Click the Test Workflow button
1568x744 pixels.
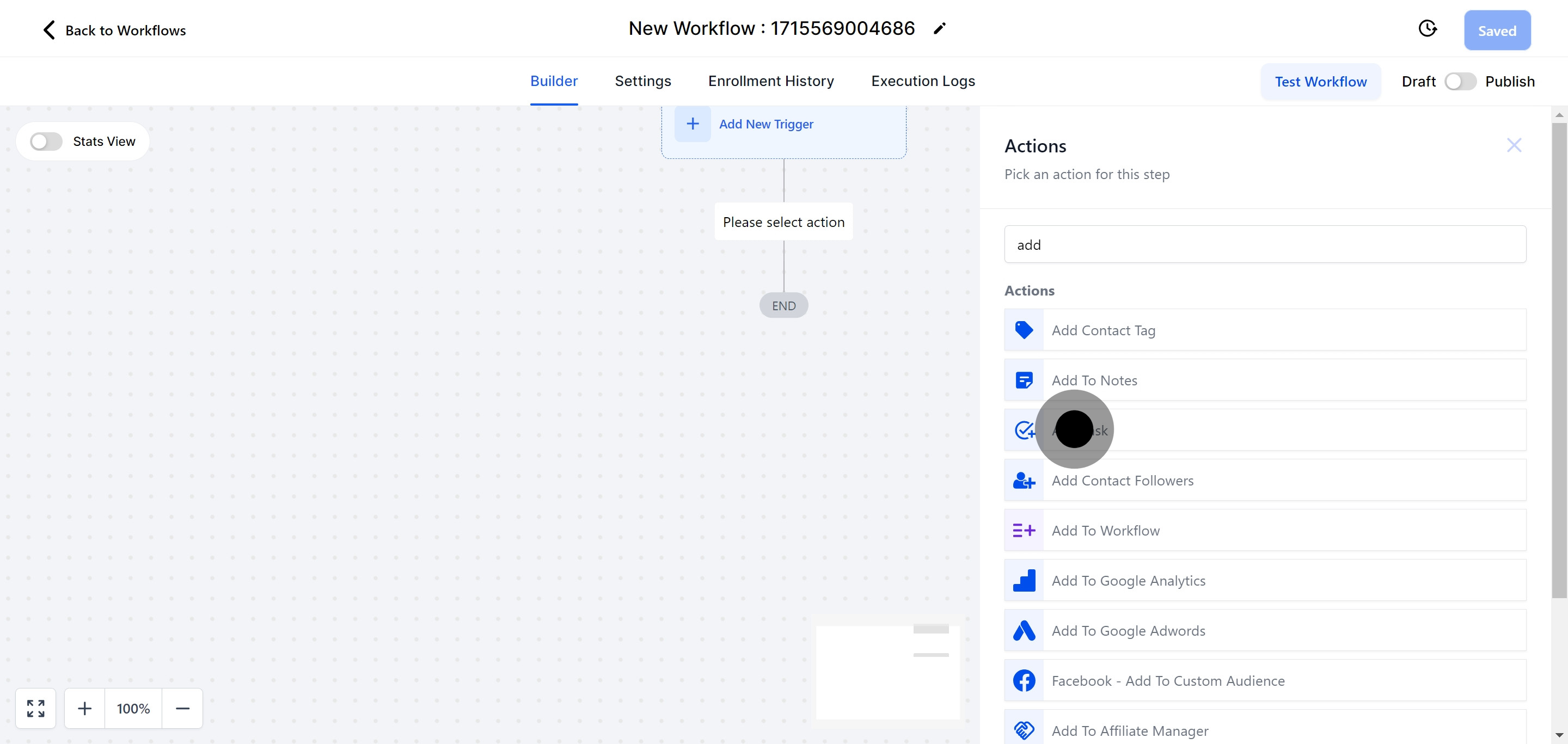[x=1320, y=82]
